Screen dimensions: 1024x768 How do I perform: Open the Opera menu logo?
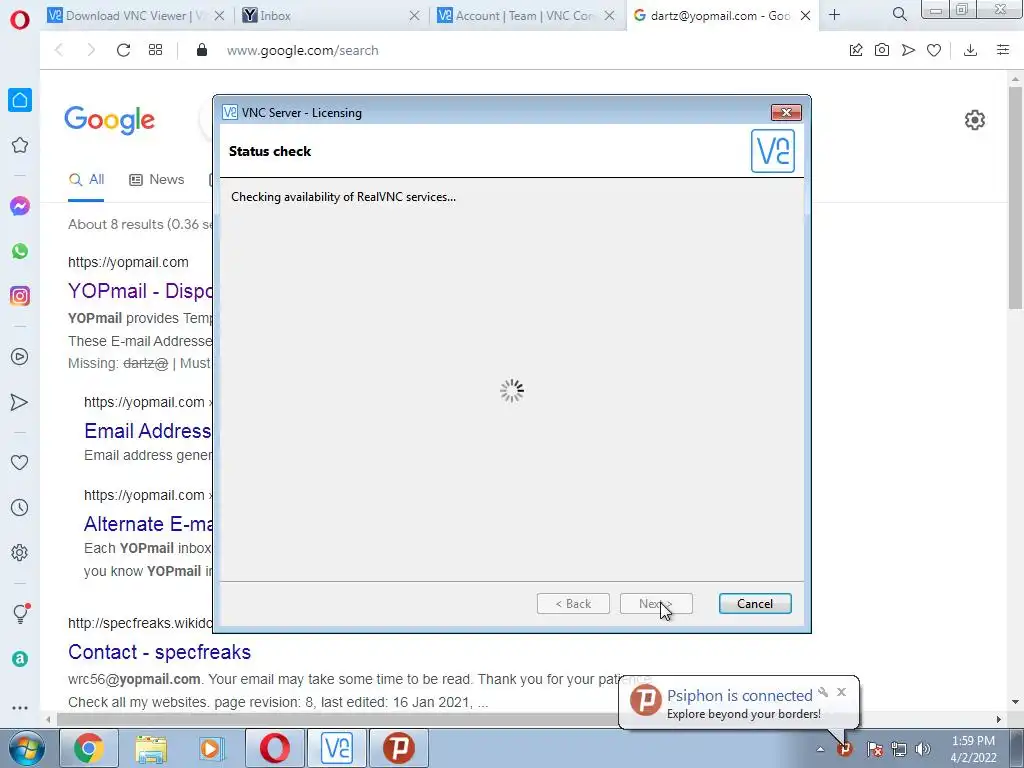point(20,20)
